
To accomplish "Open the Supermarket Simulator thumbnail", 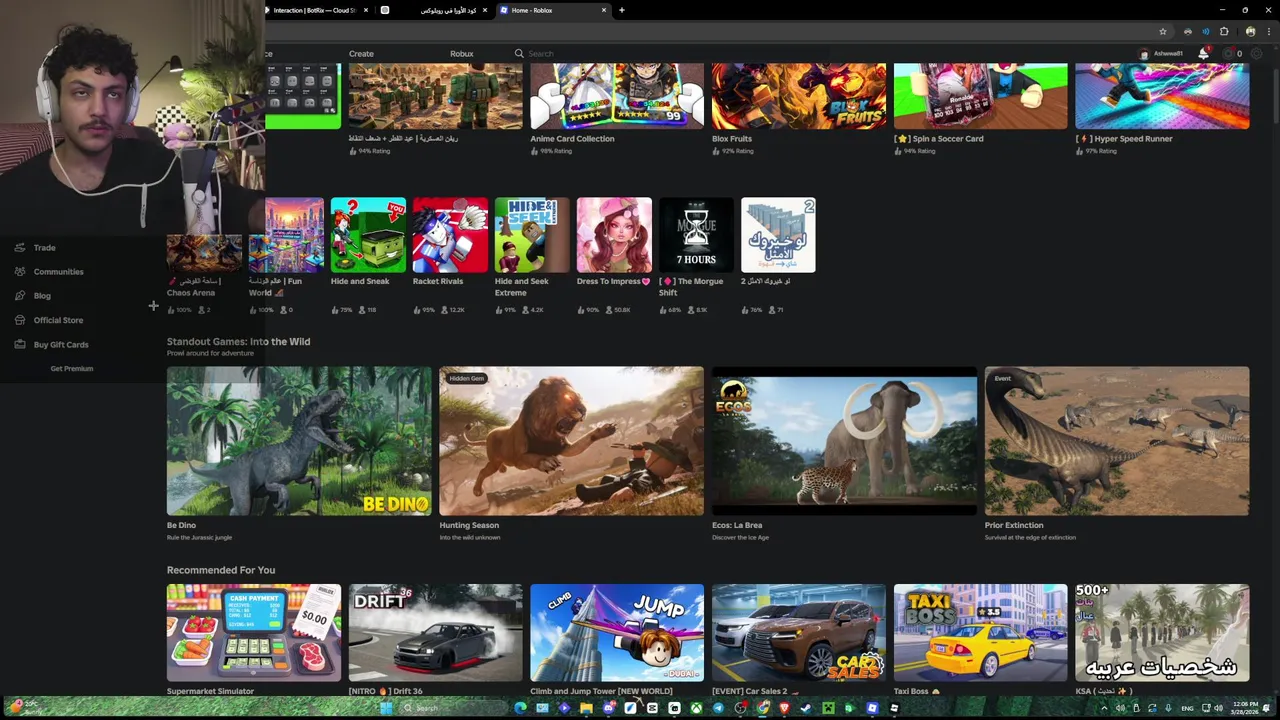I will click(254, 633).
